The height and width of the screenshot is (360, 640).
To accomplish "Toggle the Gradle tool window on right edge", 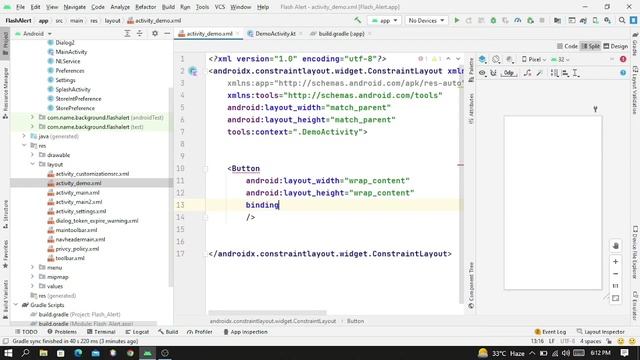I will coord(635,44).
